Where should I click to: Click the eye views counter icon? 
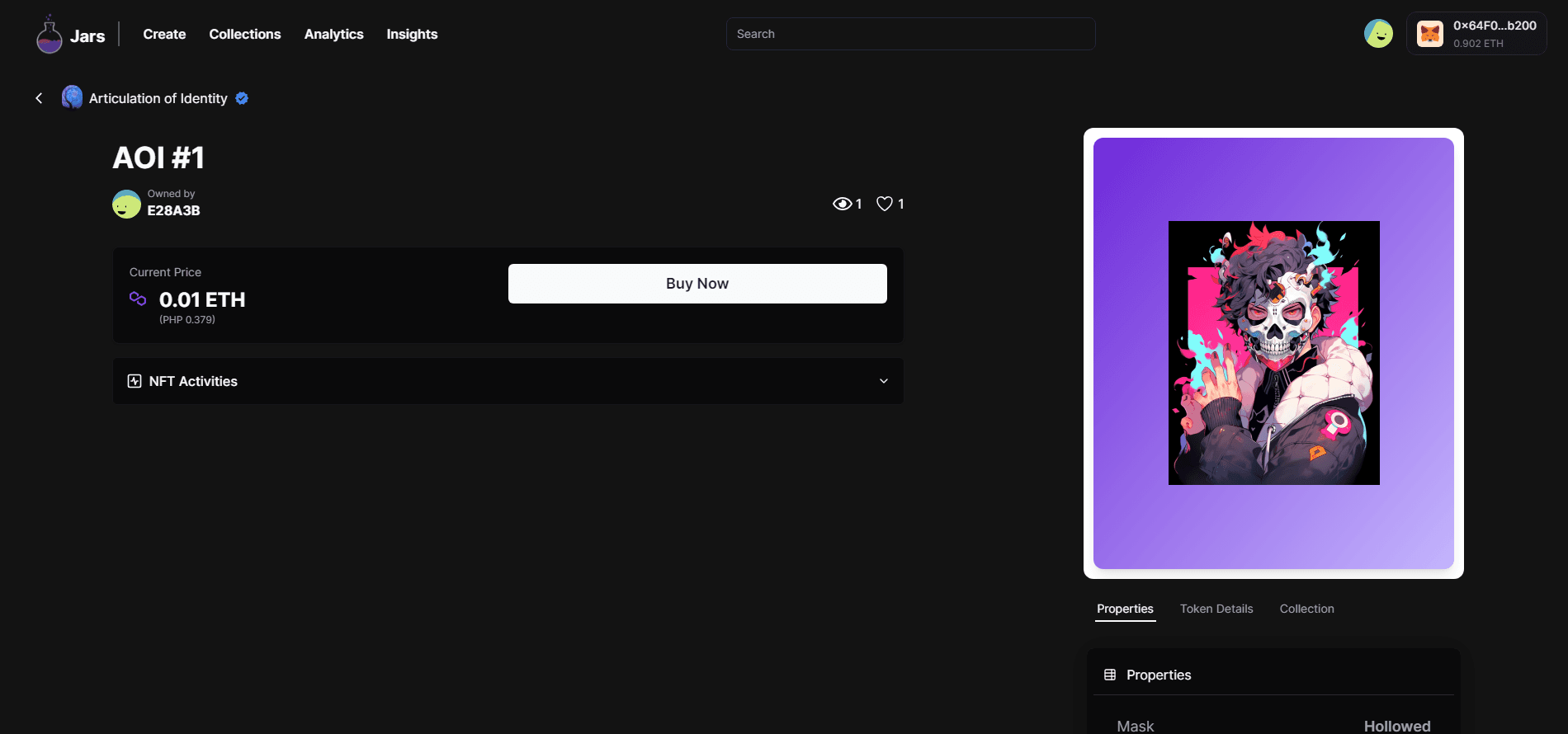842,204
